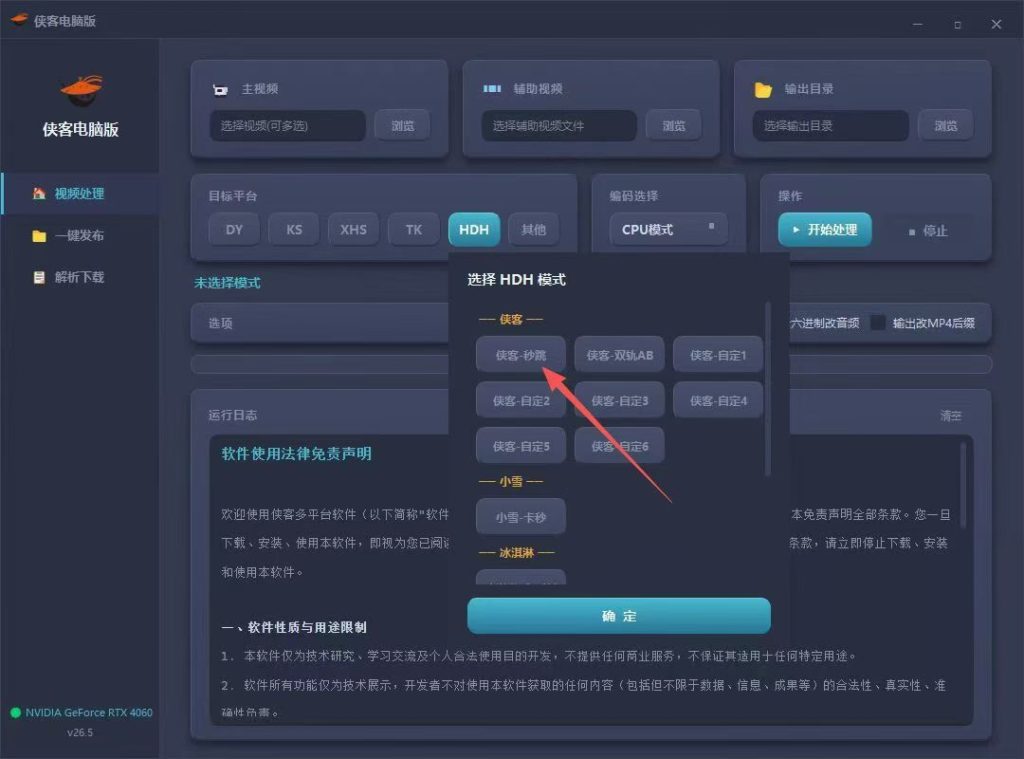Select the HDH target platform
Viewport: 1024px width, 759px height.
474,230
